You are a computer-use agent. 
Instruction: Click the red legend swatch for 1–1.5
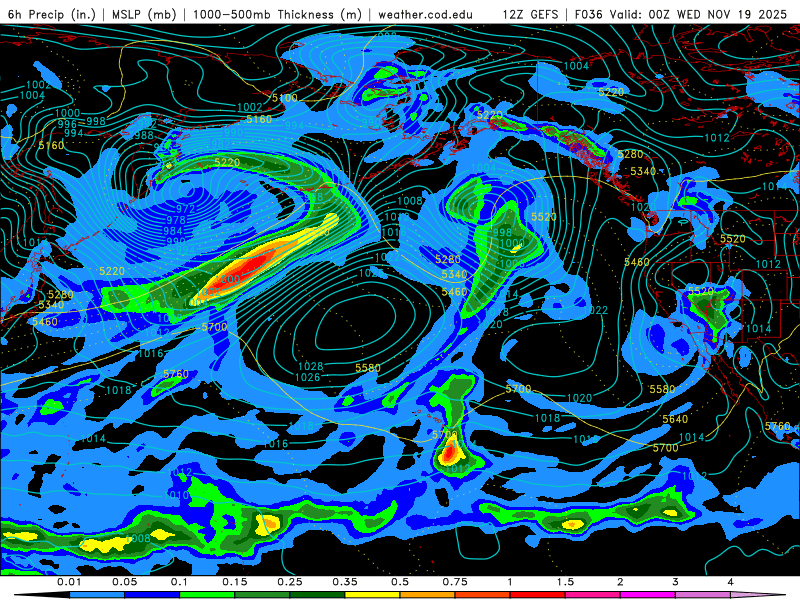coord(538,595)
